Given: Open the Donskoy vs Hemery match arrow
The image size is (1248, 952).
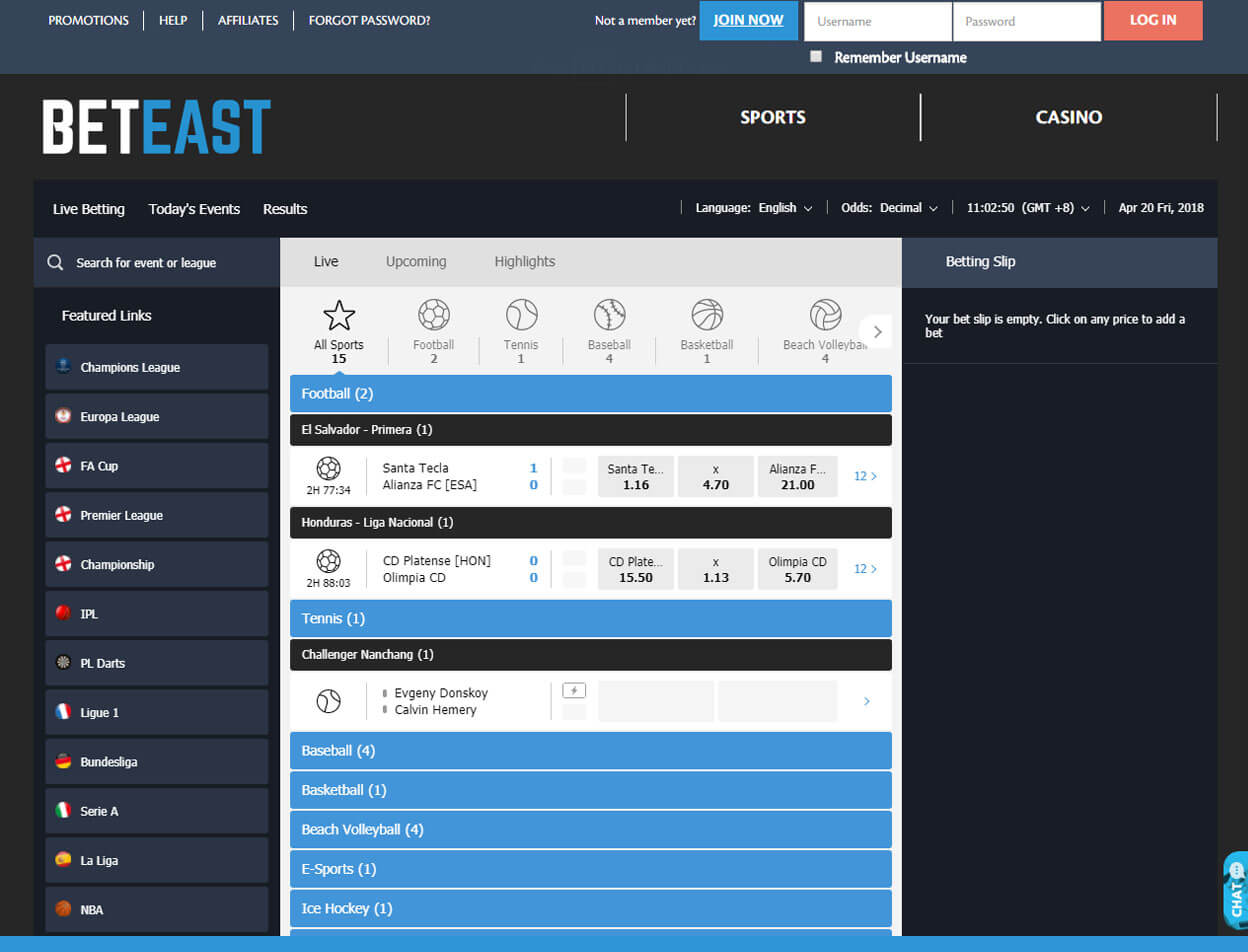Looking at the screenshot, I should [866, 701].
